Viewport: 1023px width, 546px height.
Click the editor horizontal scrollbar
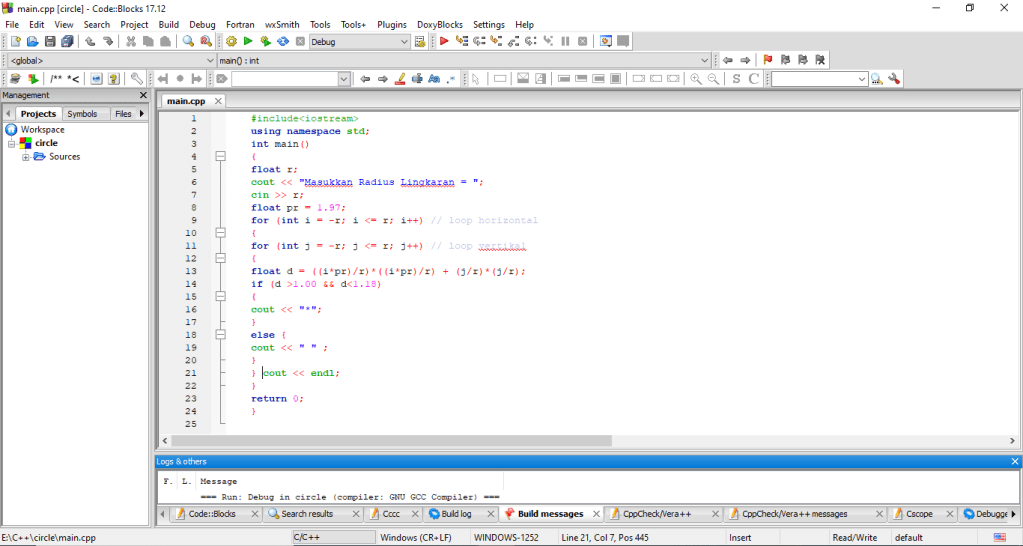coord(390,440)
